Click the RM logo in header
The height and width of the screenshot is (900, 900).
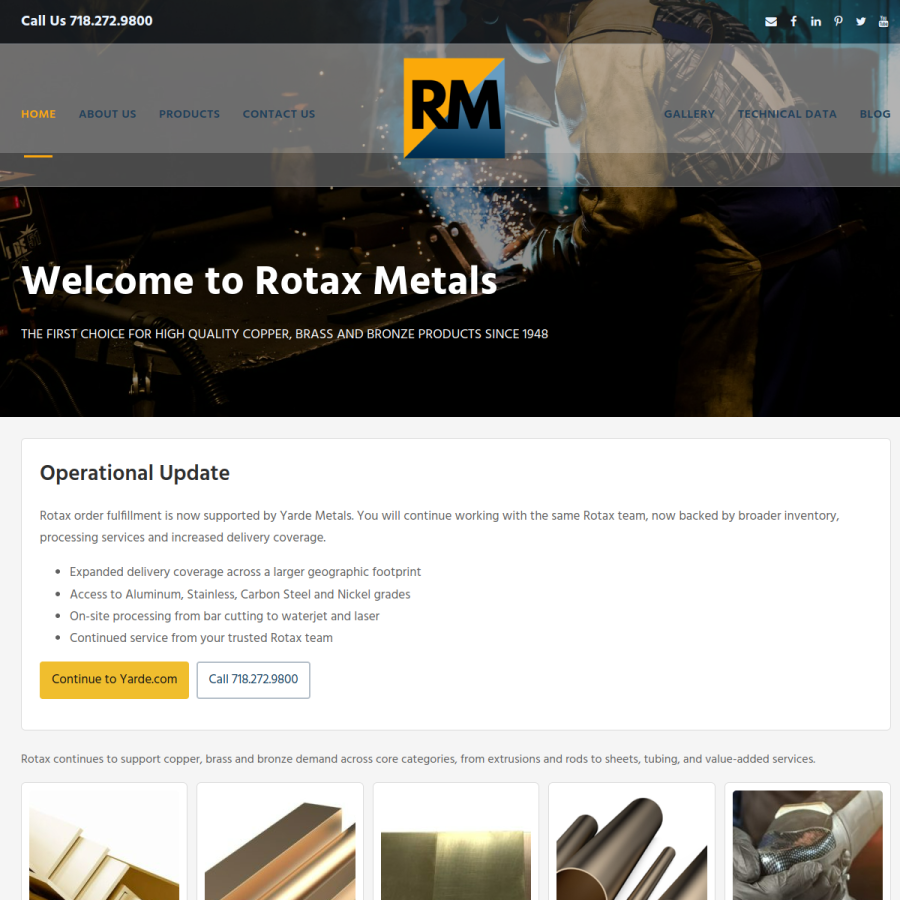pos(454,108)
